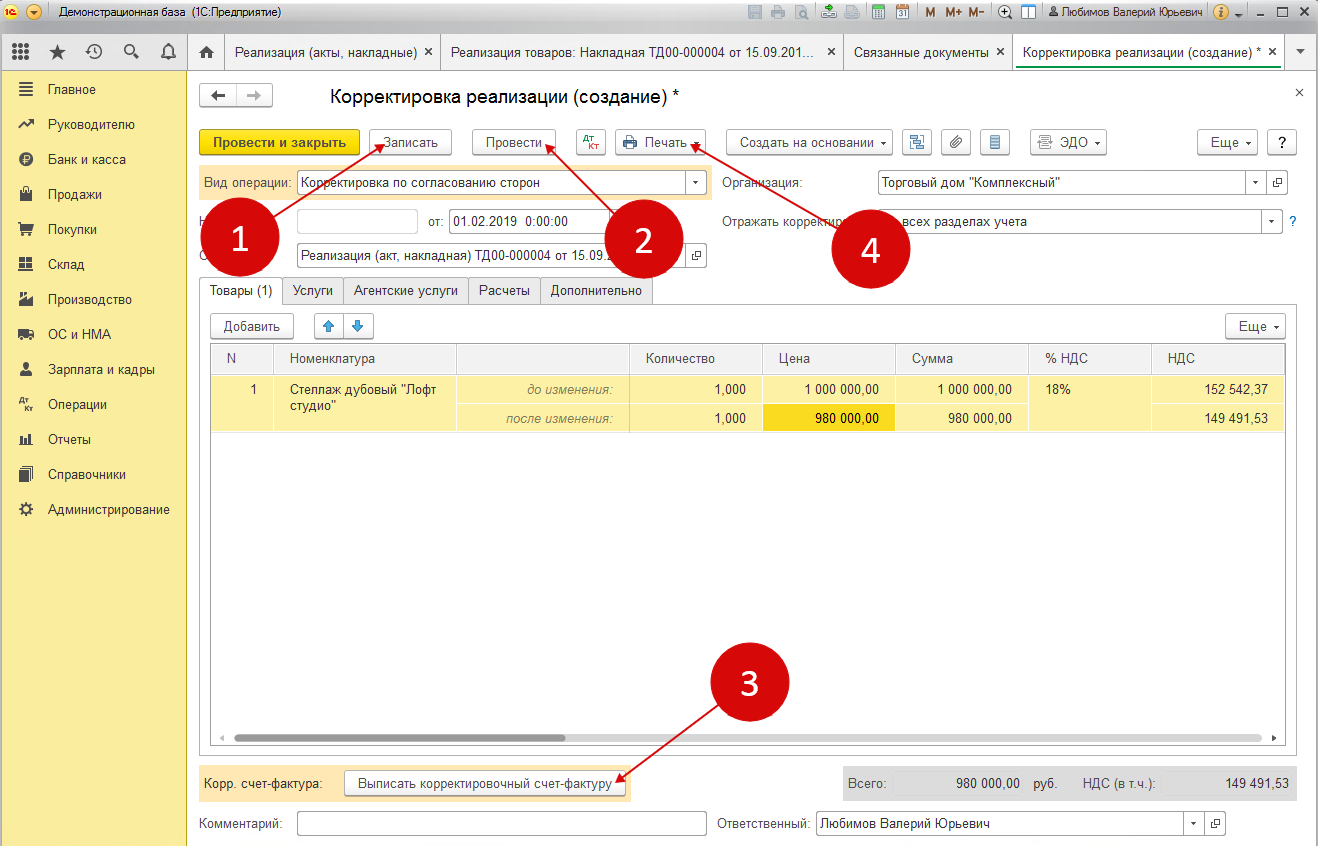
Task: Open the sections grid menu icon
Action: pyautogui.click(x=20, y=52)
